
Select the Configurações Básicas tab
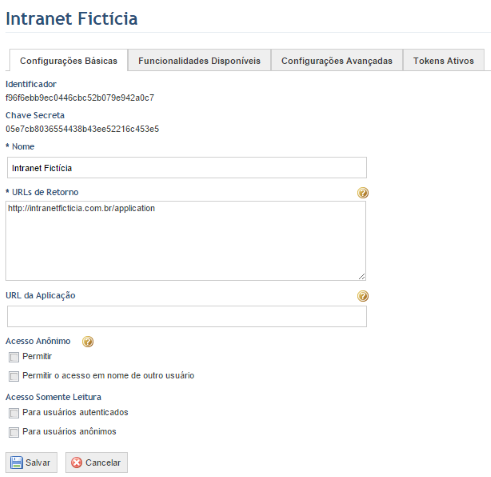click(x=68, y=60)
